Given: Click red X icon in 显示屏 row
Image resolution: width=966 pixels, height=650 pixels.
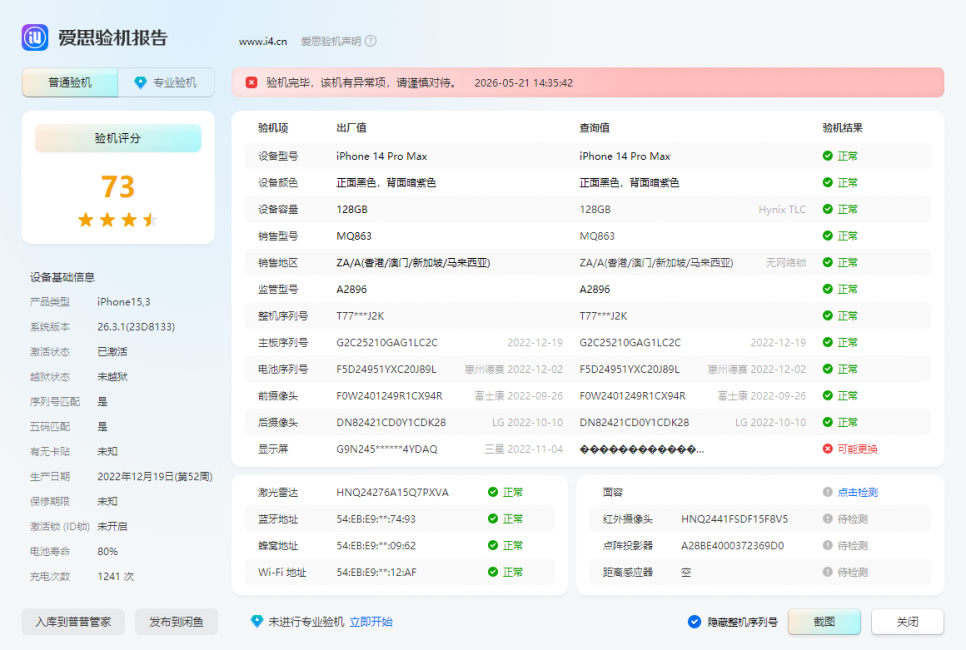Looking at the screenshot, I should (827, 449).
